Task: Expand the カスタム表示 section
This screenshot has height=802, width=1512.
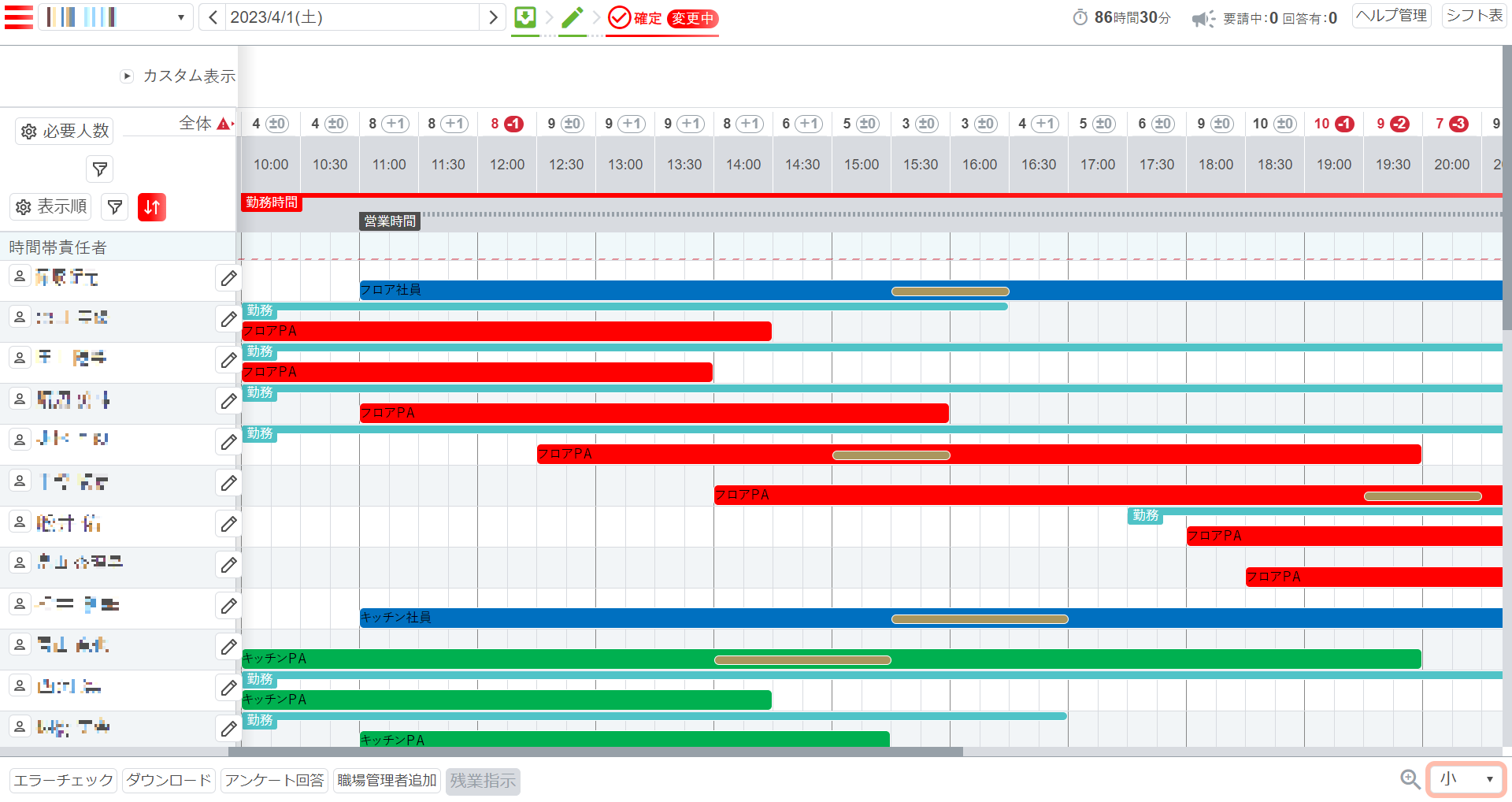Action: point(127,76)
